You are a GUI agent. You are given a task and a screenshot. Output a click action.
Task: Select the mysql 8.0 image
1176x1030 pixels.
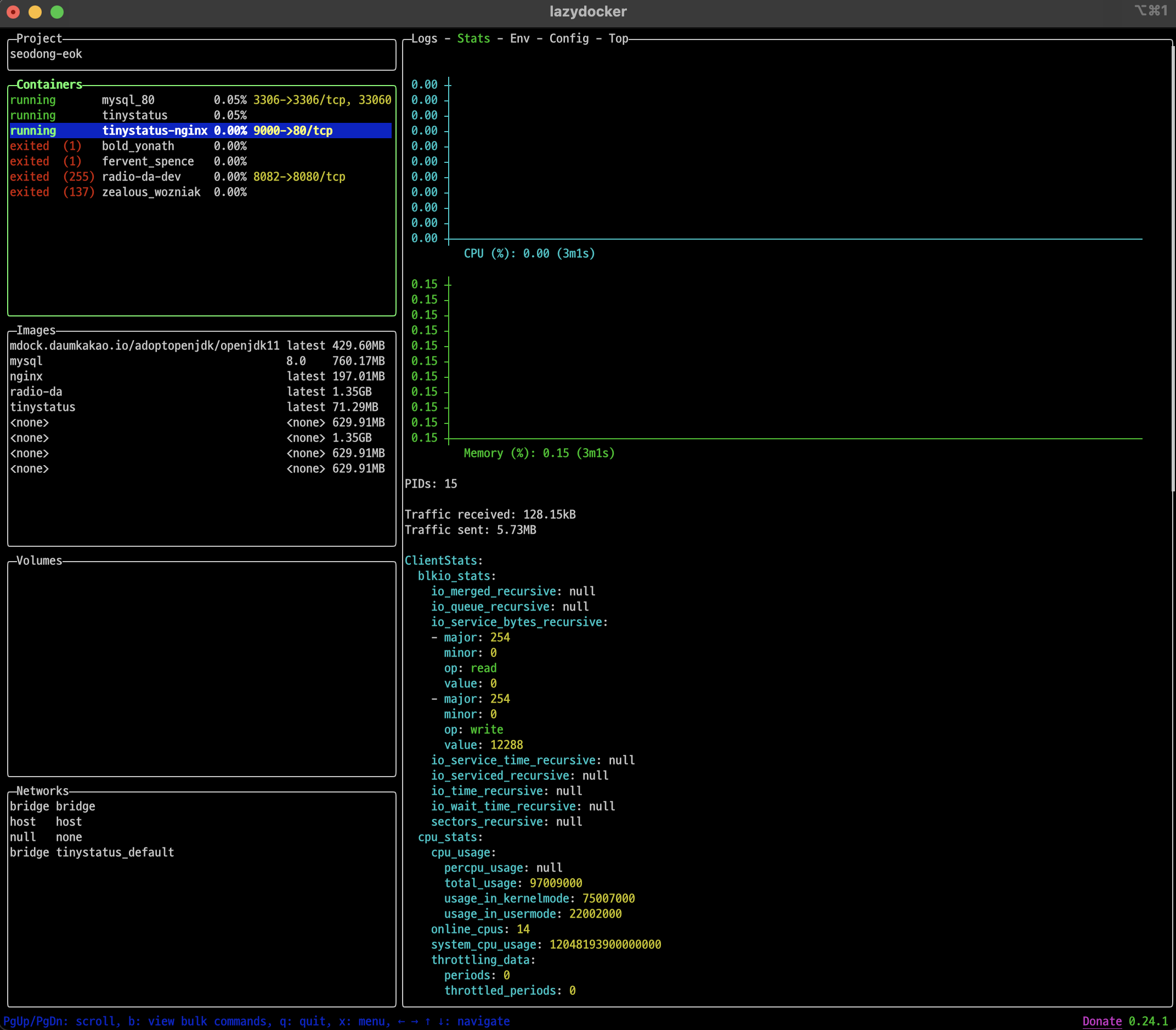click(26, 361)
